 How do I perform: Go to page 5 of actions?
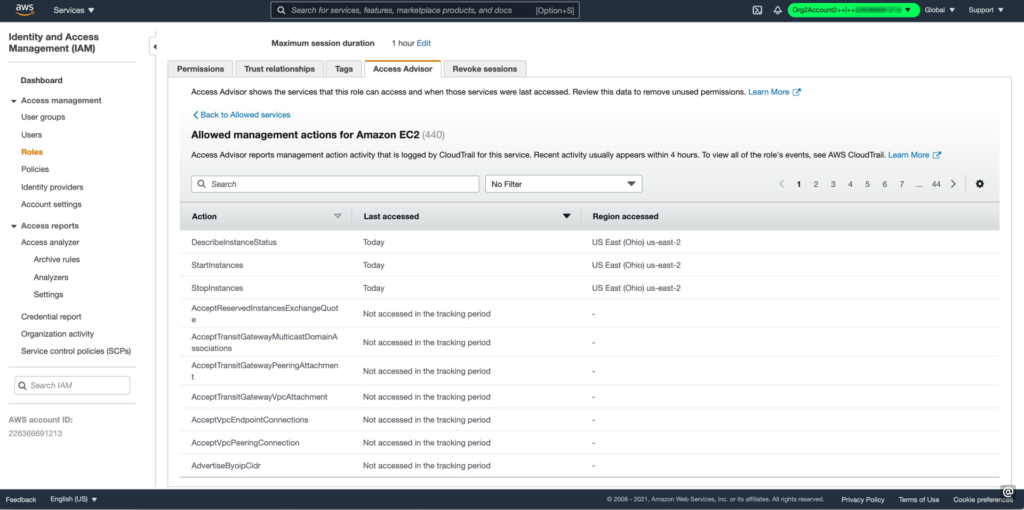coord(867,184)
